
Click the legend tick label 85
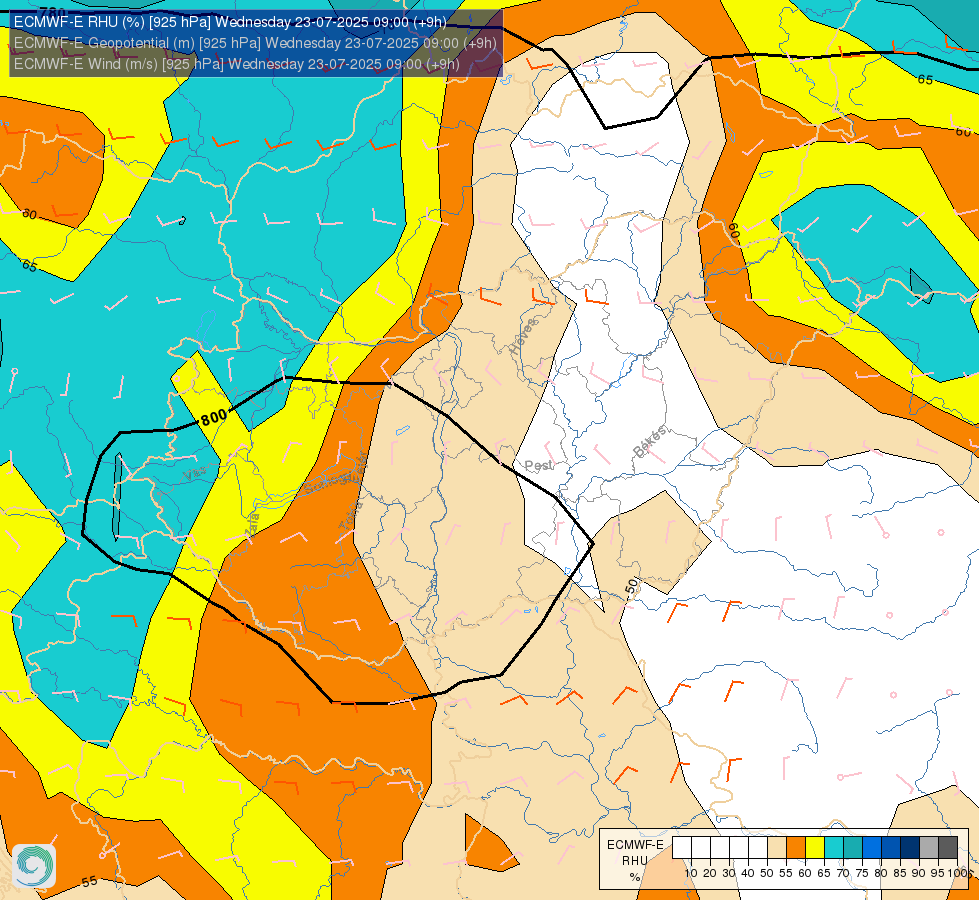click(900, 874)
